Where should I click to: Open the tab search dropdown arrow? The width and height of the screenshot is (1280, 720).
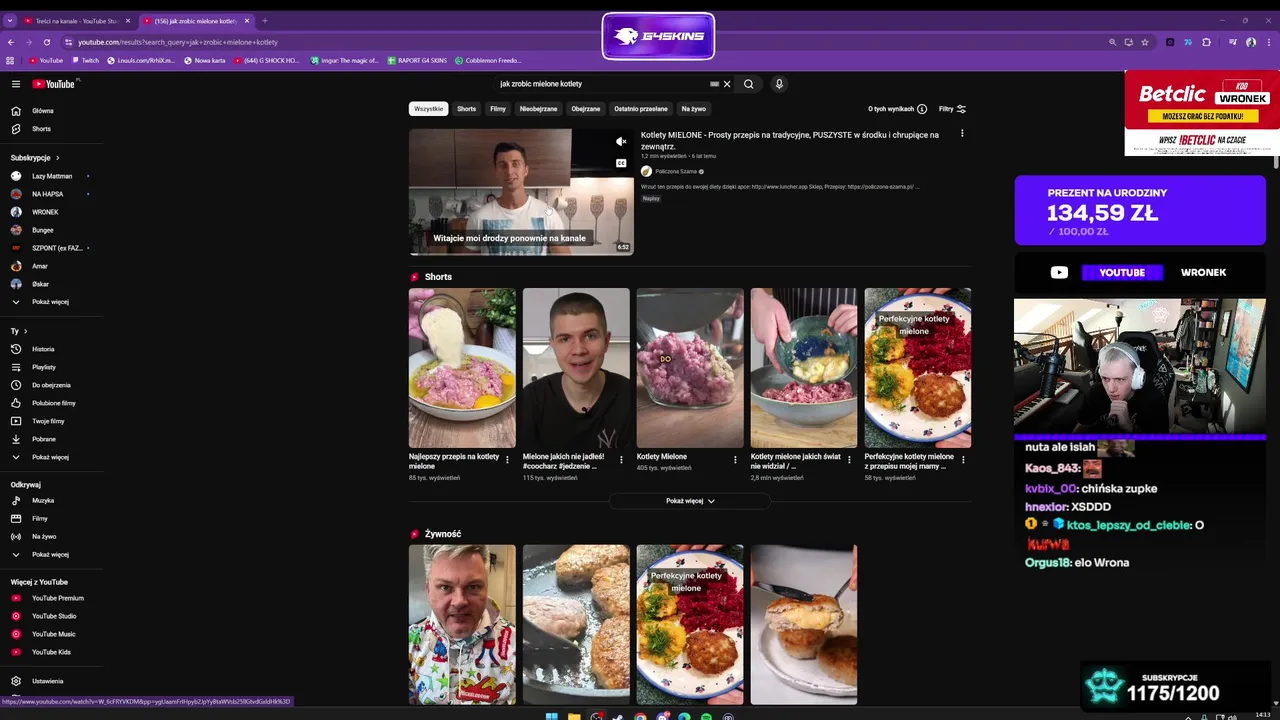click(11, 21)
